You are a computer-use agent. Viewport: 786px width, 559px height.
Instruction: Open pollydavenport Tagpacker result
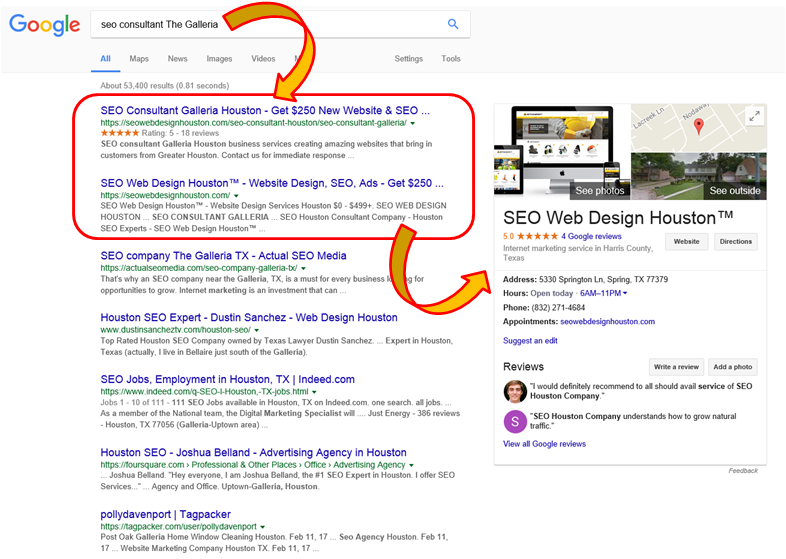(165, 514)
